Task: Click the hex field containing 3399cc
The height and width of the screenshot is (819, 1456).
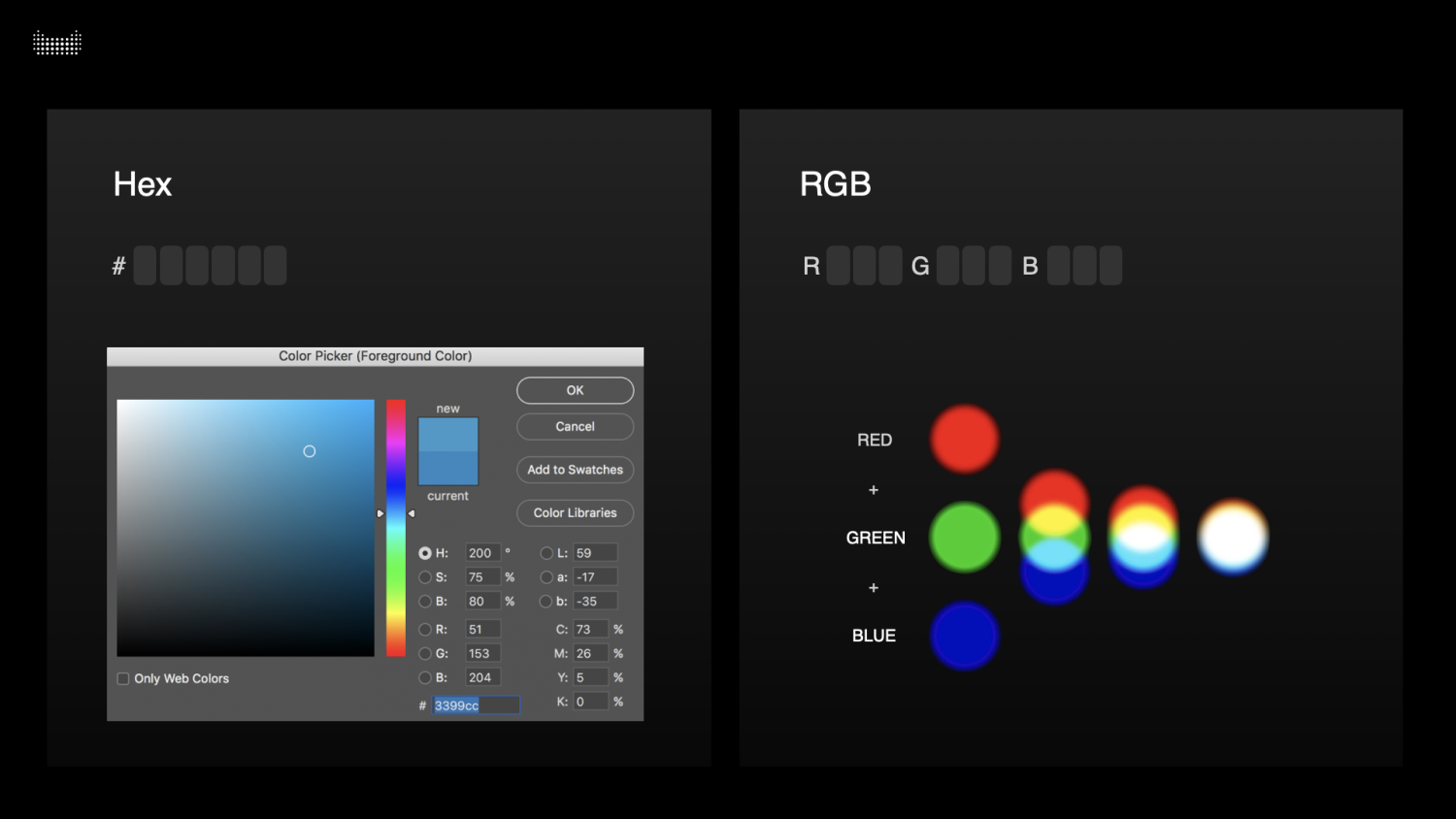Action: pyautogui.click(x=475, y=705)
